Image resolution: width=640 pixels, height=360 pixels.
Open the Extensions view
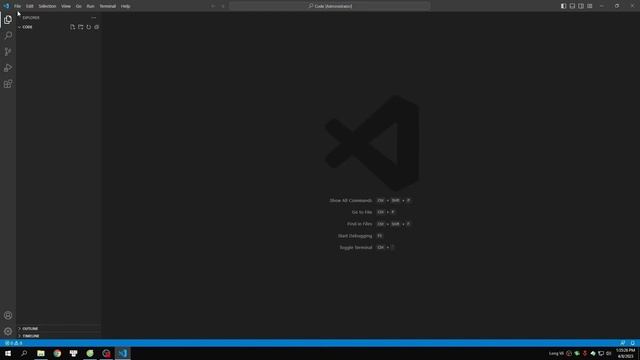8,84
